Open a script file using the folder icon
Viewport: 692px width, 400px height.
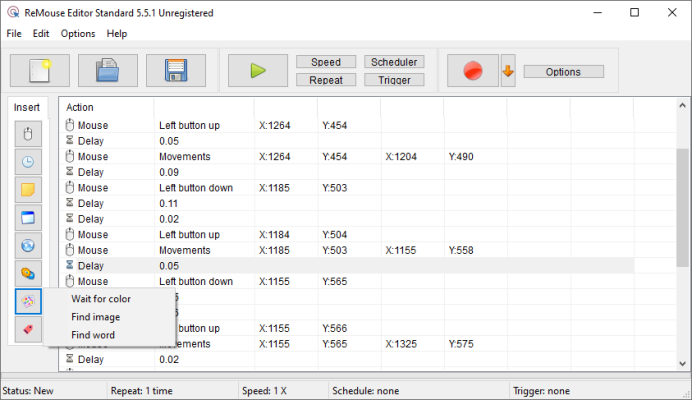tap(107, 71)
